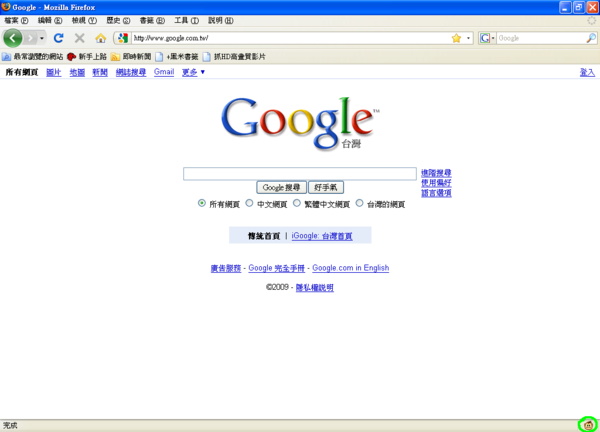Screen dimensions: 600x432
Task: Select the 所有網頁 radio button
Action: point(202,203)
